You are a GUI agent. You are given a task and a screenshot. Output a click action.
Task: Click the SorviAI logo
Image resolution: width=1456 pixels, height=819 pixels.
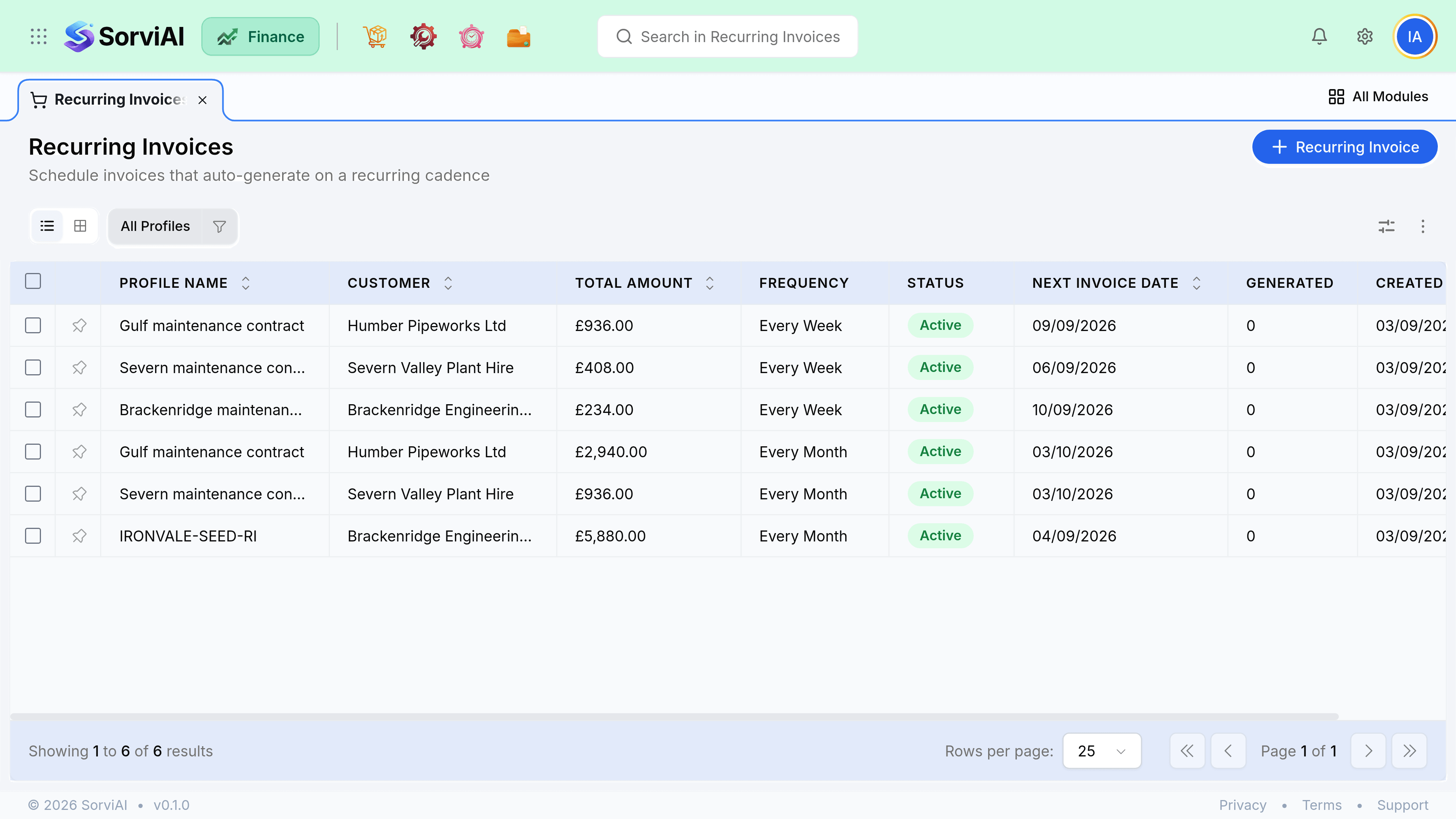pyautogui.click(x=124, y=37)
